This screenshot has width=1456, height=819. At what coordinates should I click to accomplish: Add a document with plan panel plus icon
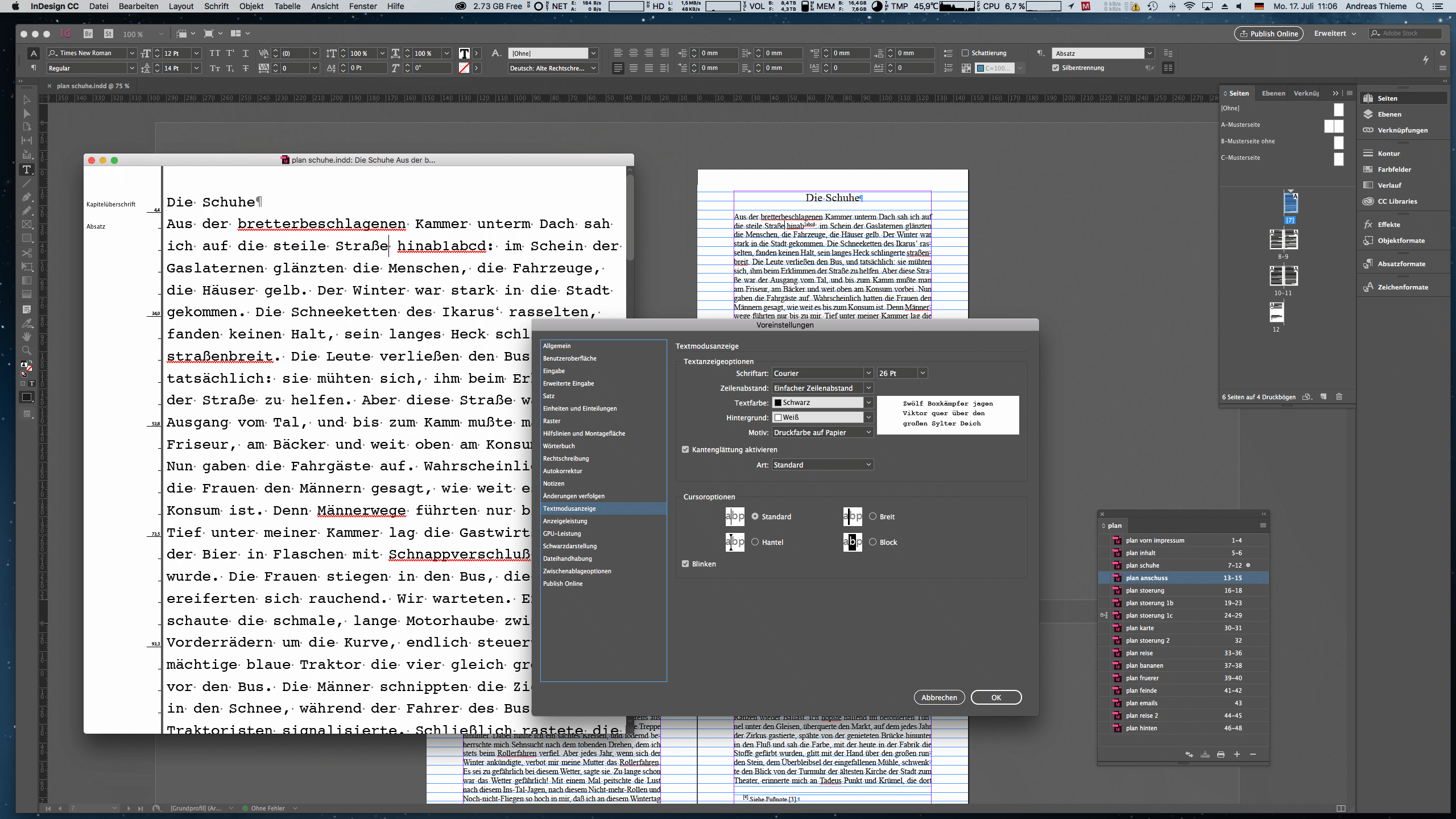(1236, 754)
